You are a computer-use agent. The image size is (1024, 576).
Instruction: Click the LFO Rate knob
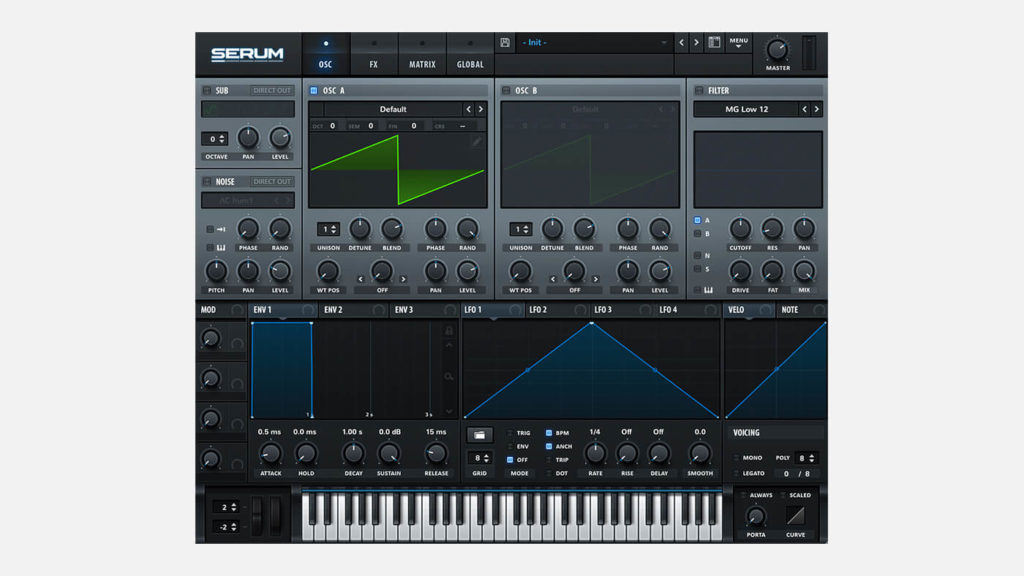[595, 453]
